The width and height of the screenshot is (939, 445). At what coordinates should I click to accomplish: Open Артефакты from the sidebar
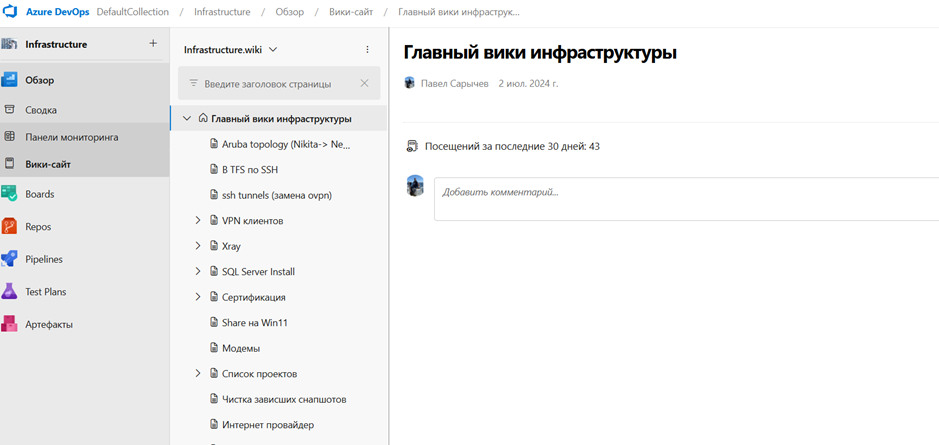pos(48,324)
